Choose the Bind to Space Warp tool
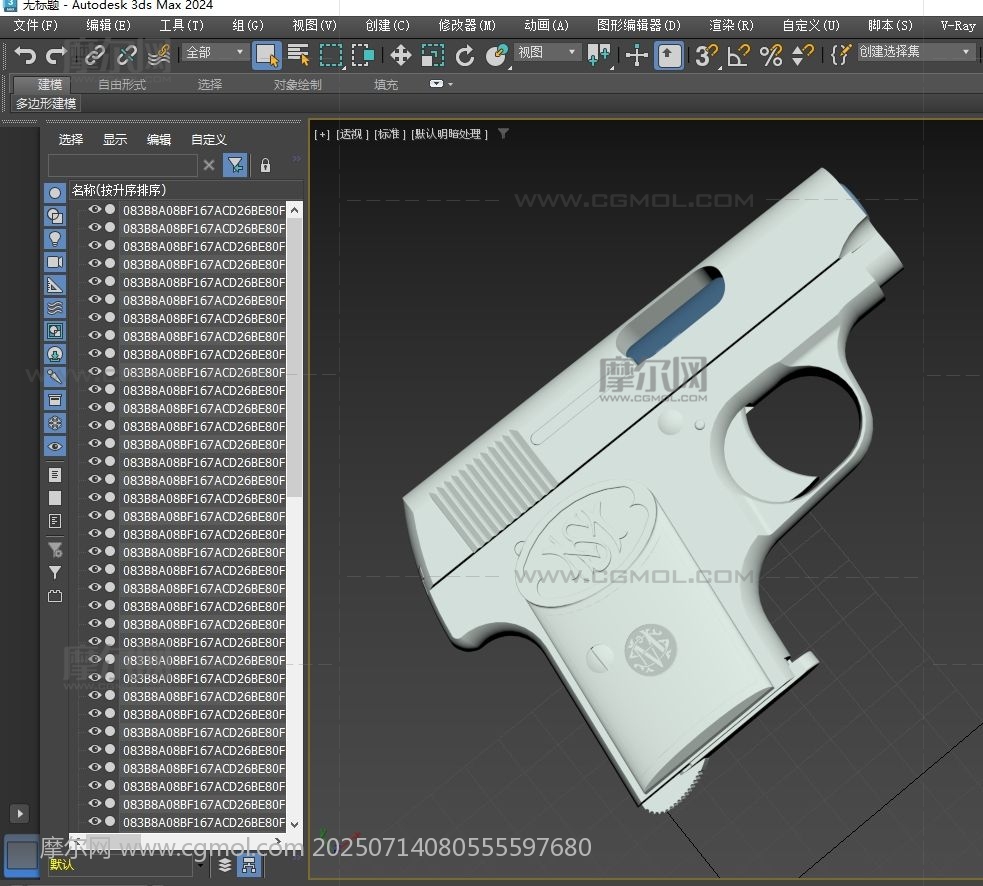 click(159, 55)
